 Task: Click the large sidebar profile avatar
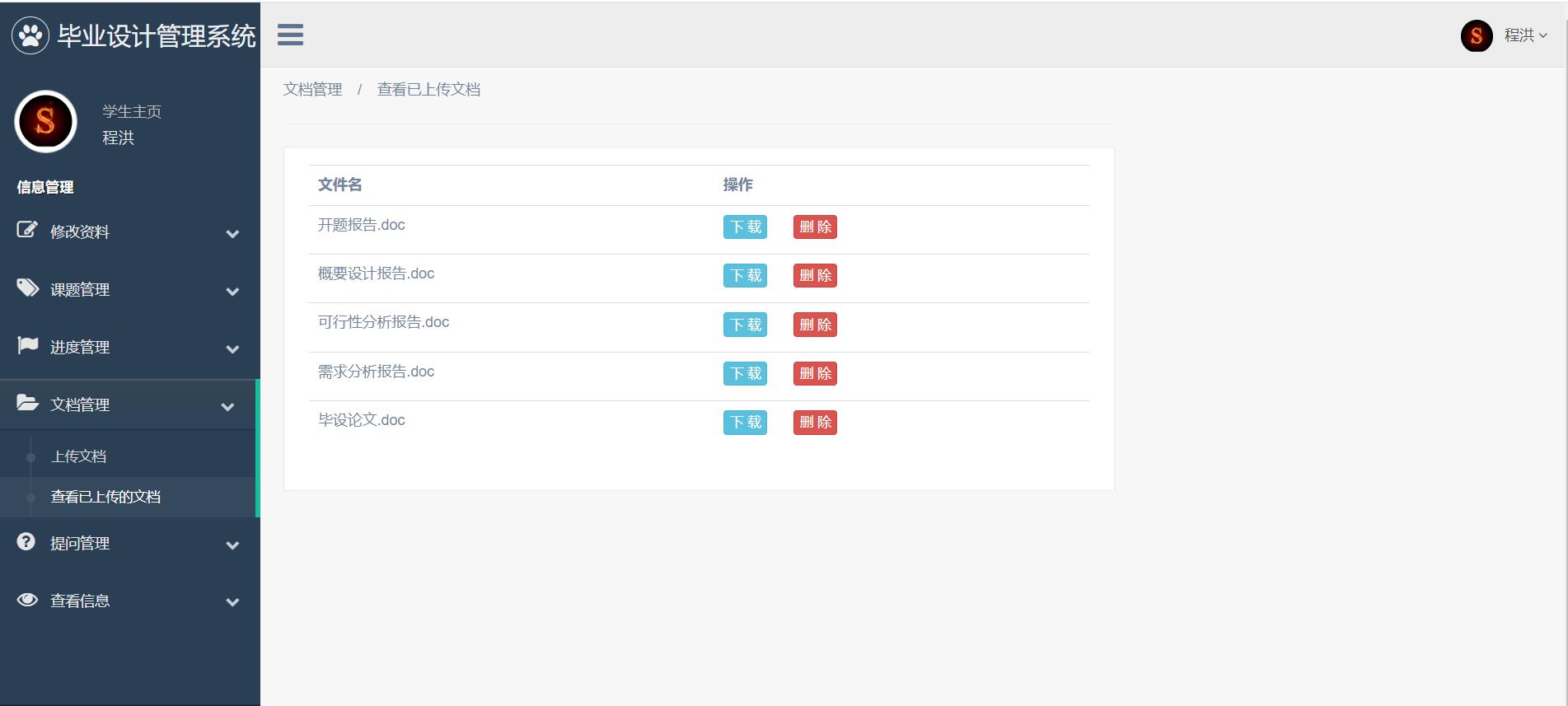point(46,122)
